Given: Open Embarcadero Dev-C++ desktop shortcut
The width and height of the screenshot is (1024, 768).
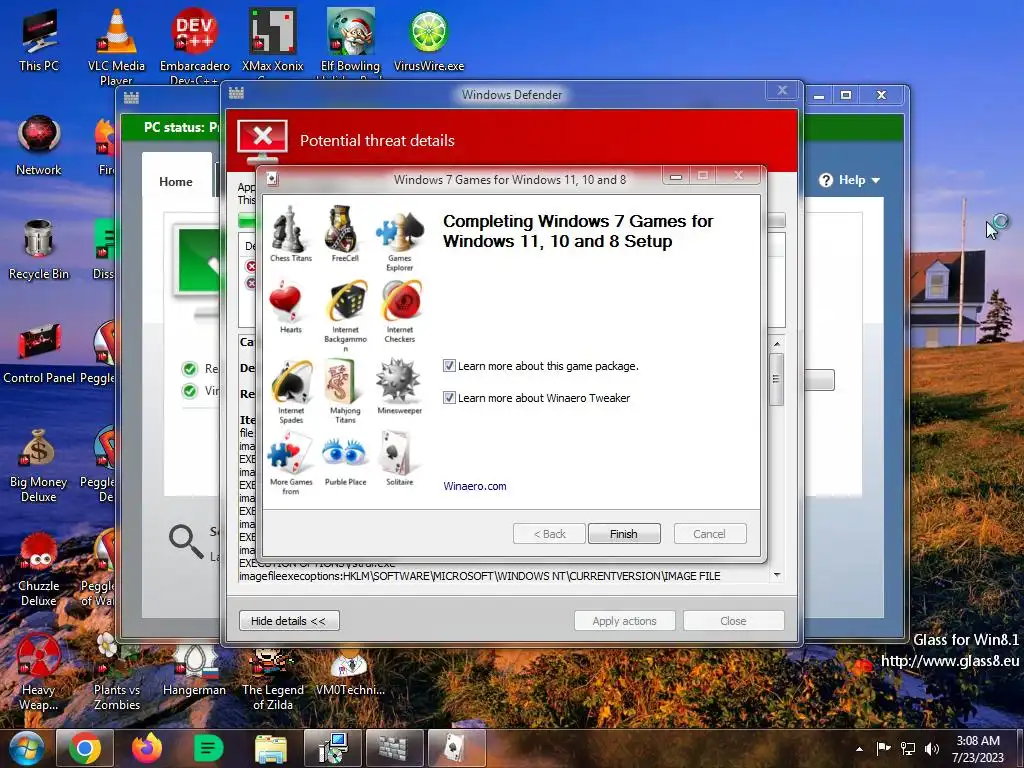Looking at the screenshot, I should pos(195,44).
